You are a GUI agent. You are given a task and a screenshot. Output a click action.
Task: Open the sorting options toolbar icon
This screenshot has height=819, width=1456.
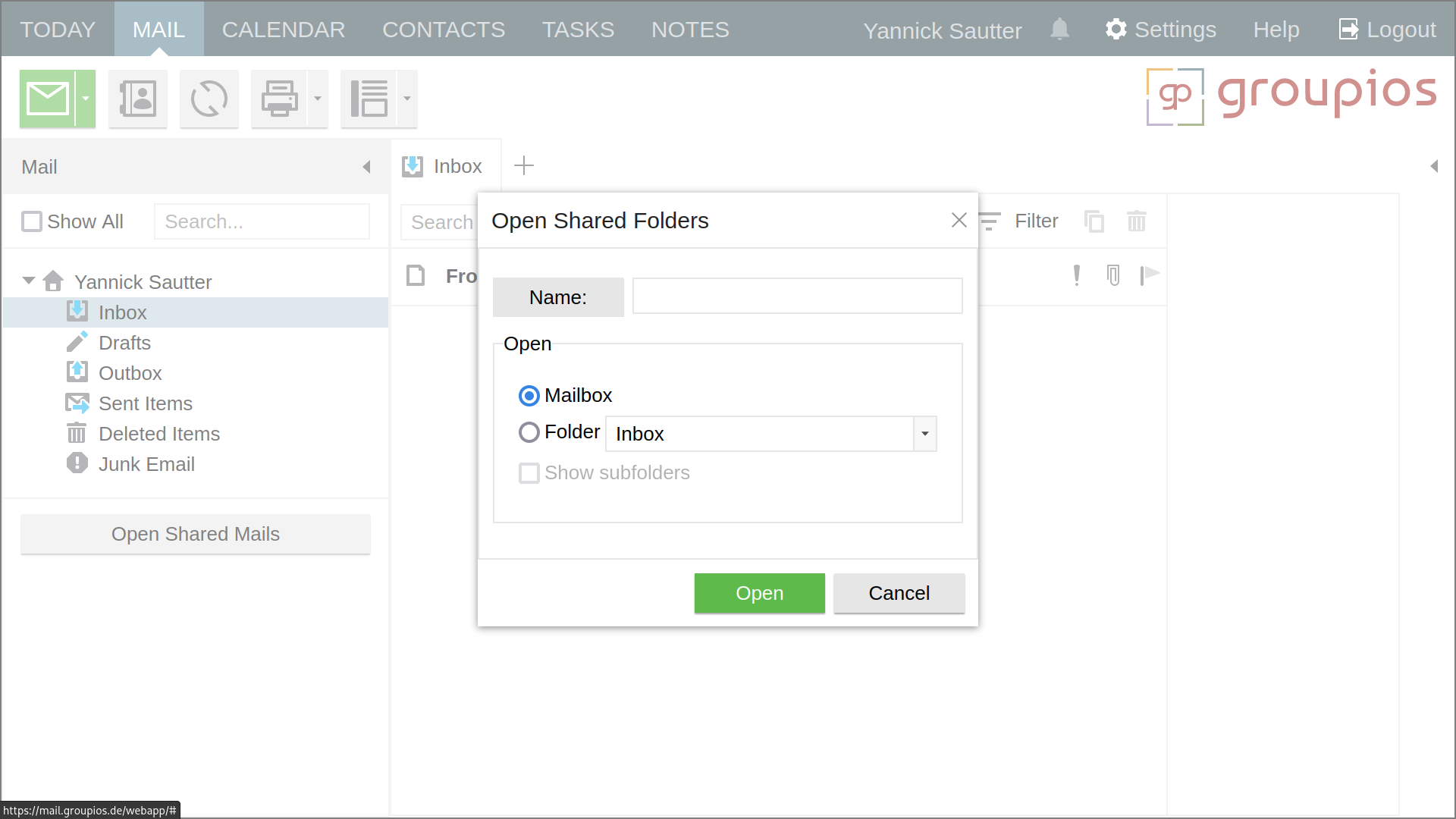pyautogui.click(x=371, y=99)
